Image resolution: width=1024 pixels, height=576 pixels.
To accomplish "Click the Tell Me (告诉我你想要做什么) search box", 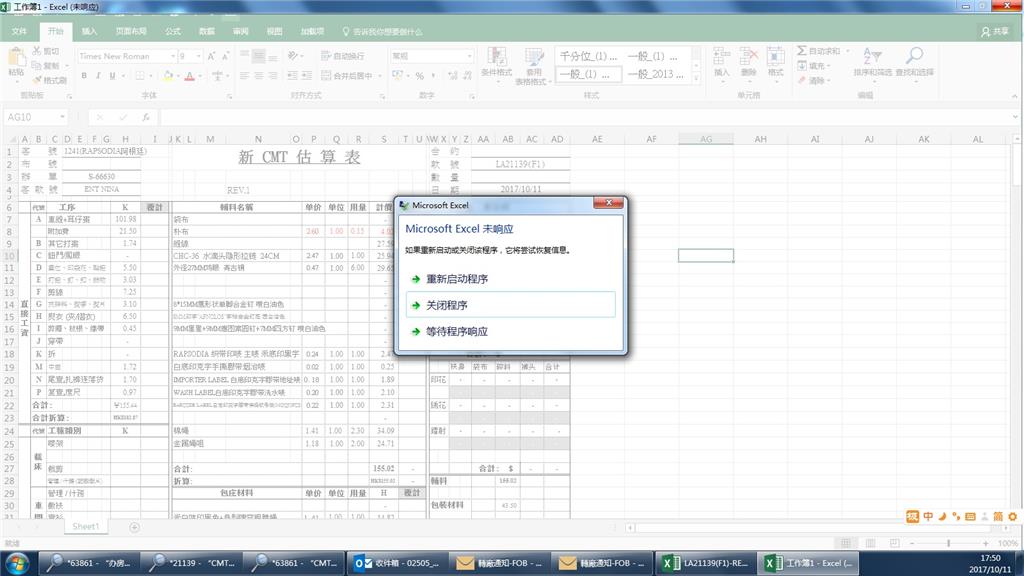I will coord(382,31).
